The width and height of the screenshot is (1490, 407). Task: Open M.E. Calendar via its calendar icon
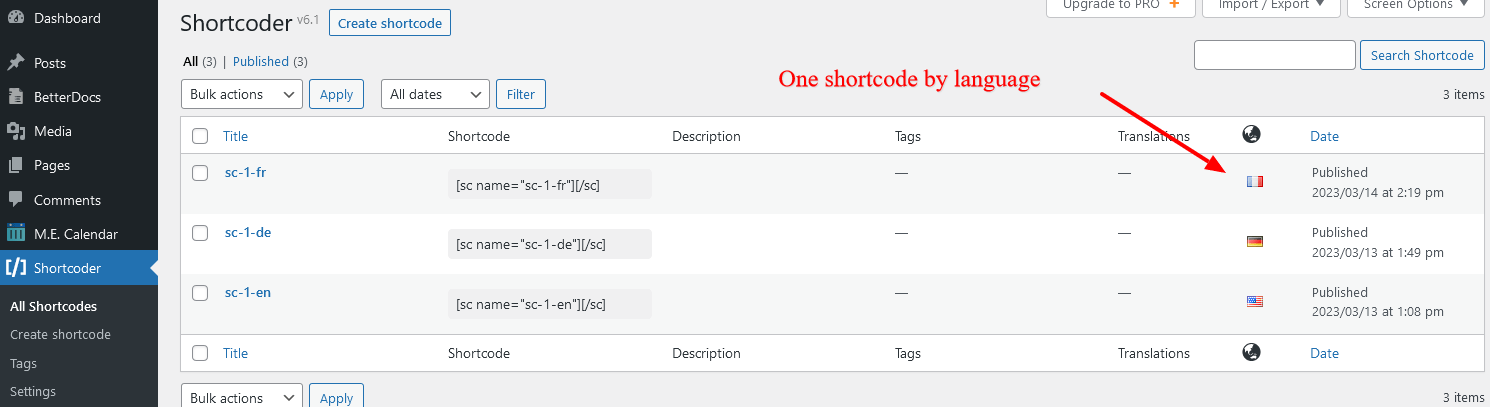(x=16, y=234)
